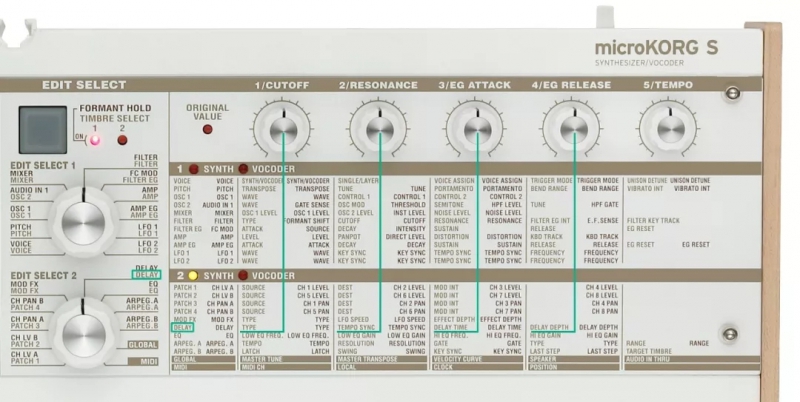The width and height of the screenshot is (800, 402).
Task: Adjust the 2/RESONANCE knob
Action: [380, 130]
